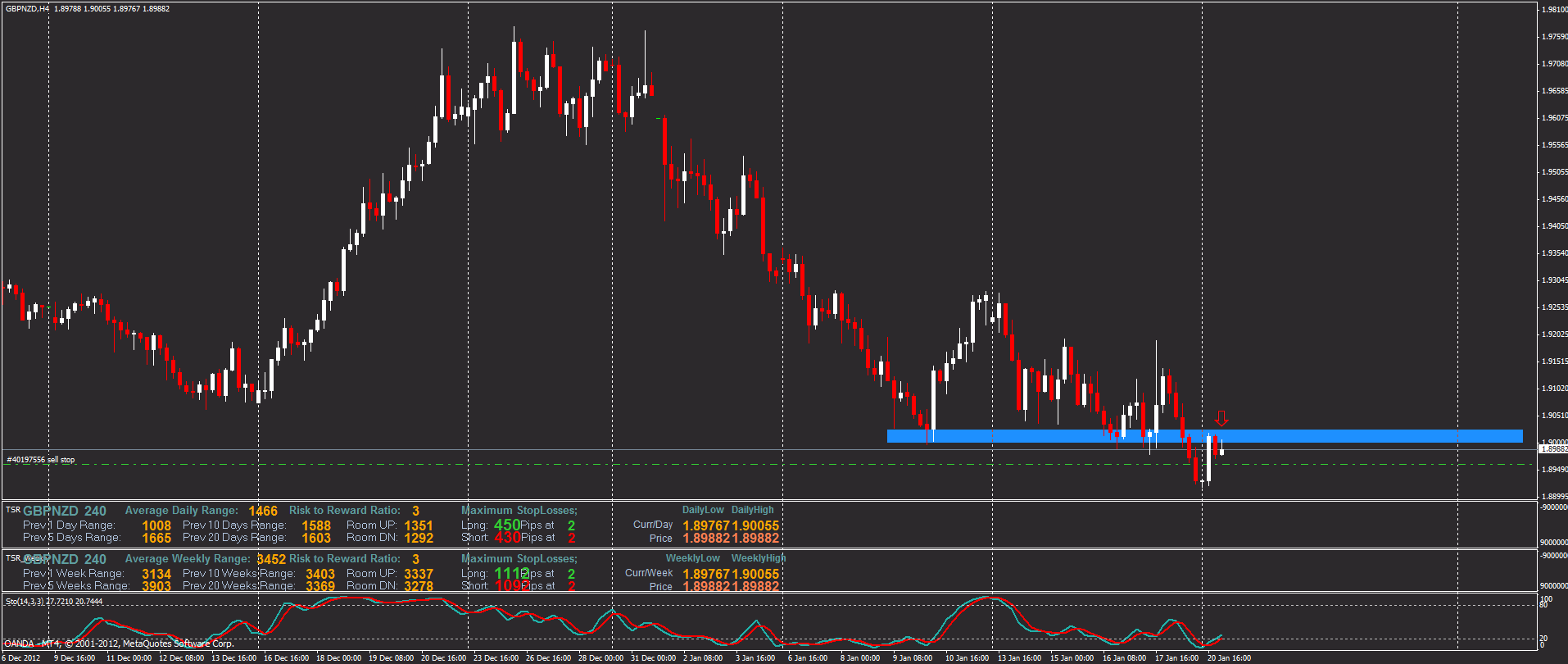Select the blue support zone rectangle

point(1204,436)
